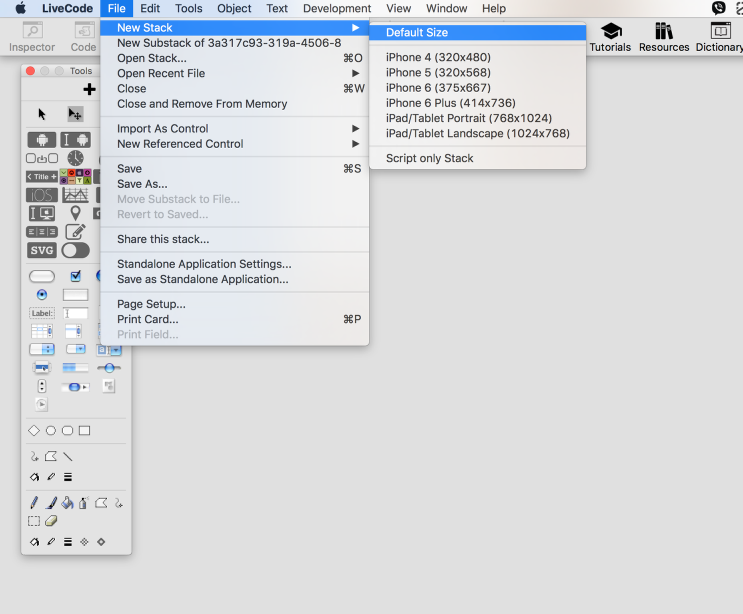This screenshot has height=614, width=743.
Task: Choose the slider control in Tools
Action: click(x=109, y=368)
